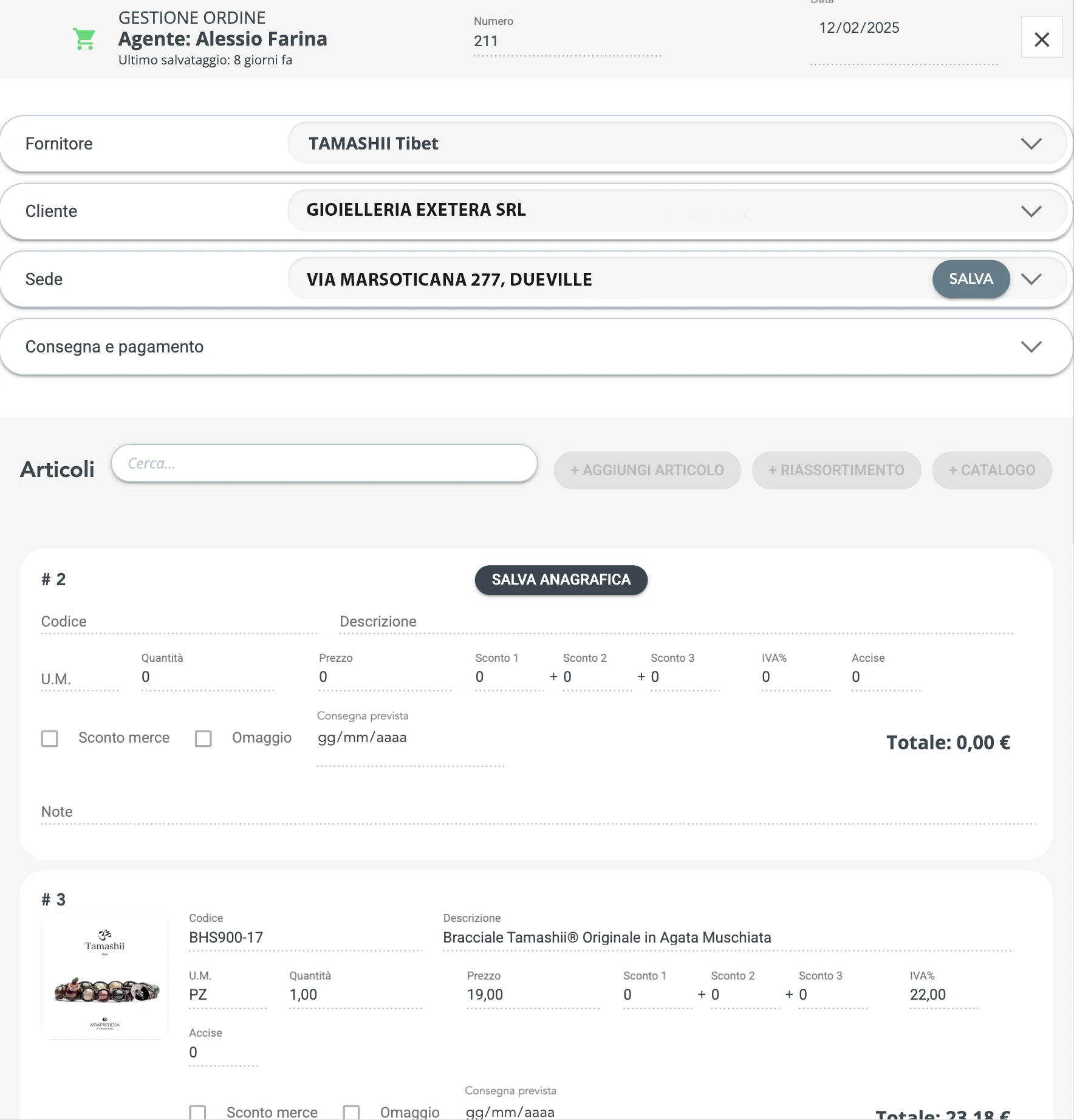Open the Tamashii bracelet product thumbnail
The width and height of the screenshot is (1074, 1120).
pyautogui.click(x=104, y=976)
